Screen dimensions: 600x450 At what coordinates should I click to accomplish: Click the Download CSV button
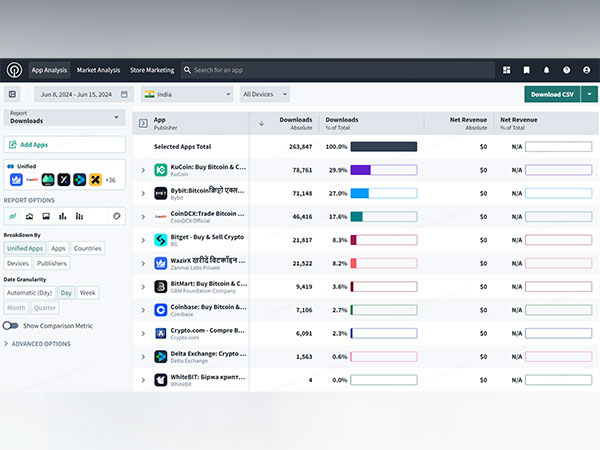(553, 94)
